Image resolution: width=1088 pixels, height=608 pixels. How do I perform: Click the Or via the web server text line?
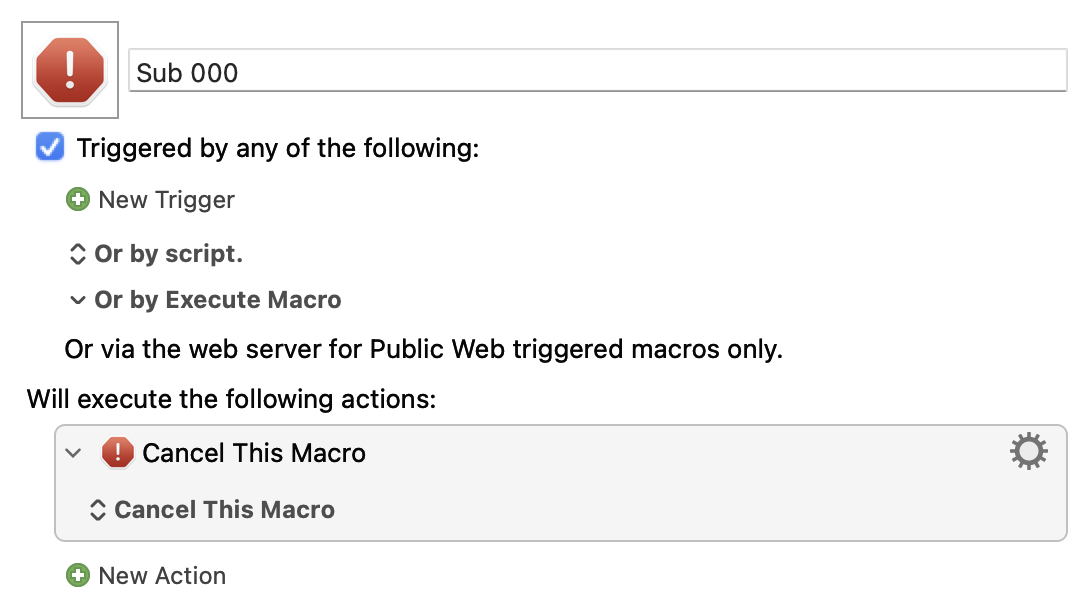pyautogui.click(x=424, y=349)
